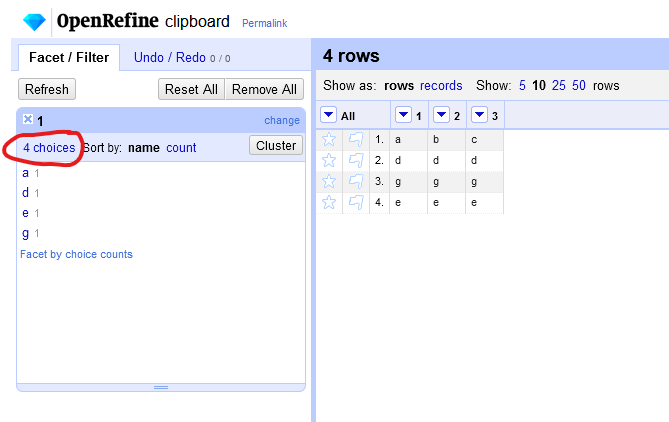
Task: Flag row 2
Action: tap(356, 160)
